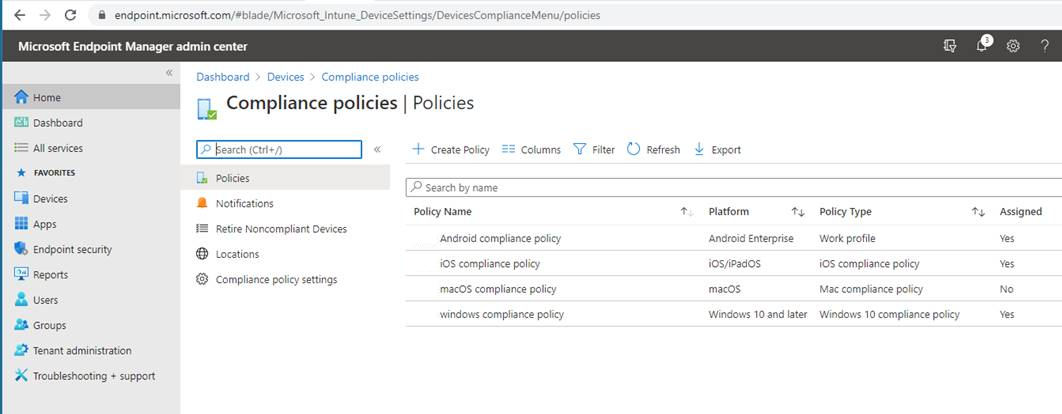Collapse the left navigation sidebar chevron

(169, 73)
